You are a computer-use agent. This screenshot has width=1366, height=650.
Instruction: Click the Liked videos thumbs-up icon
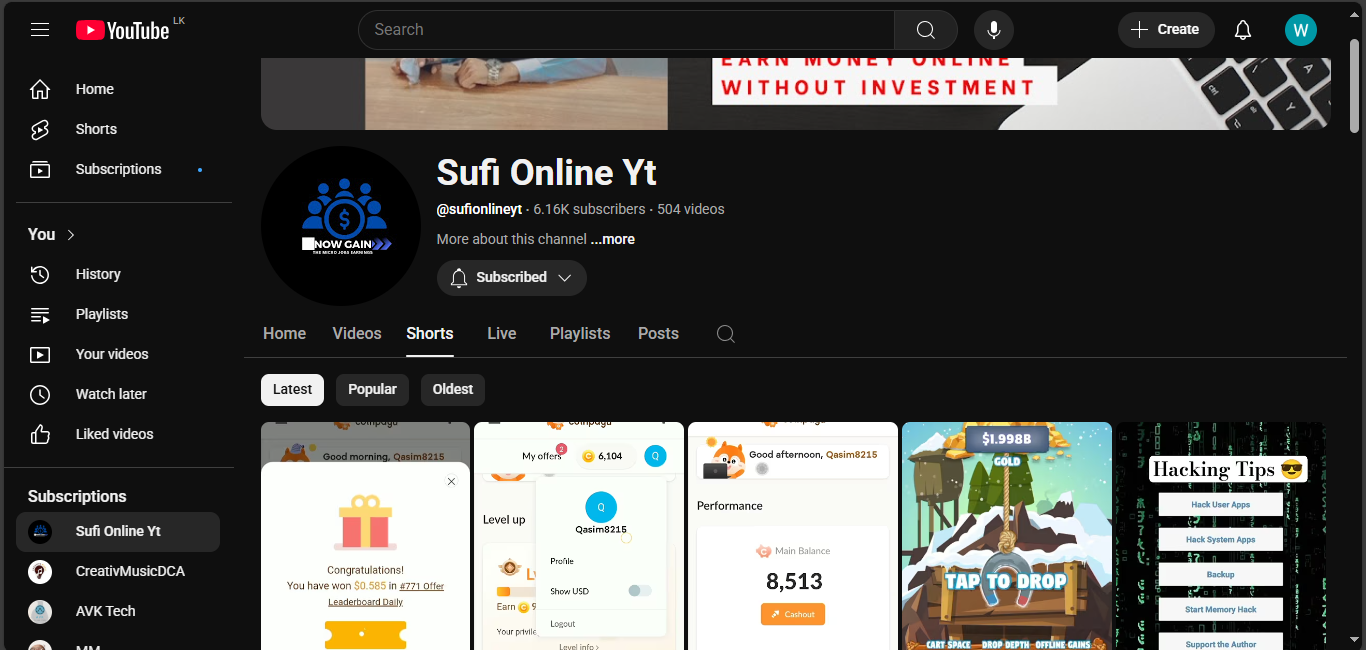[40, 434]
